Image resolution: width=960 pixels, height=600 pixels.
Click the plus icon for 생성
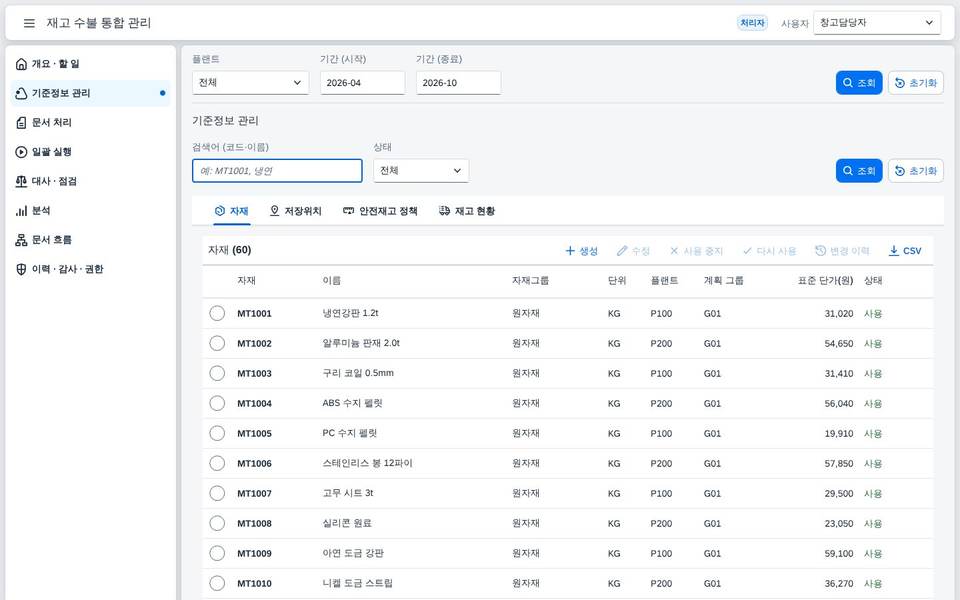[x=570, y=250]
